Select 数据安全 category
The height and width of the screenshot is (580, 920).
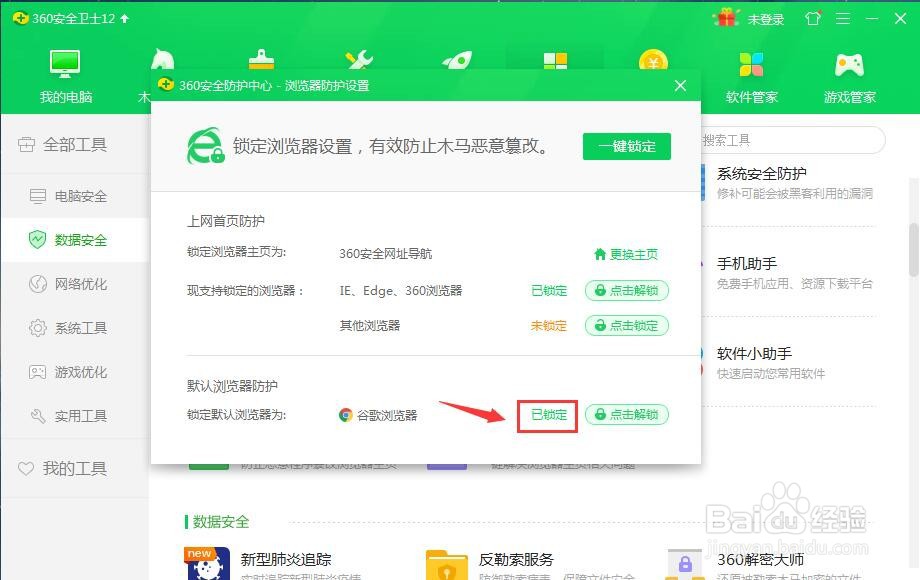[x=75, y=240]
